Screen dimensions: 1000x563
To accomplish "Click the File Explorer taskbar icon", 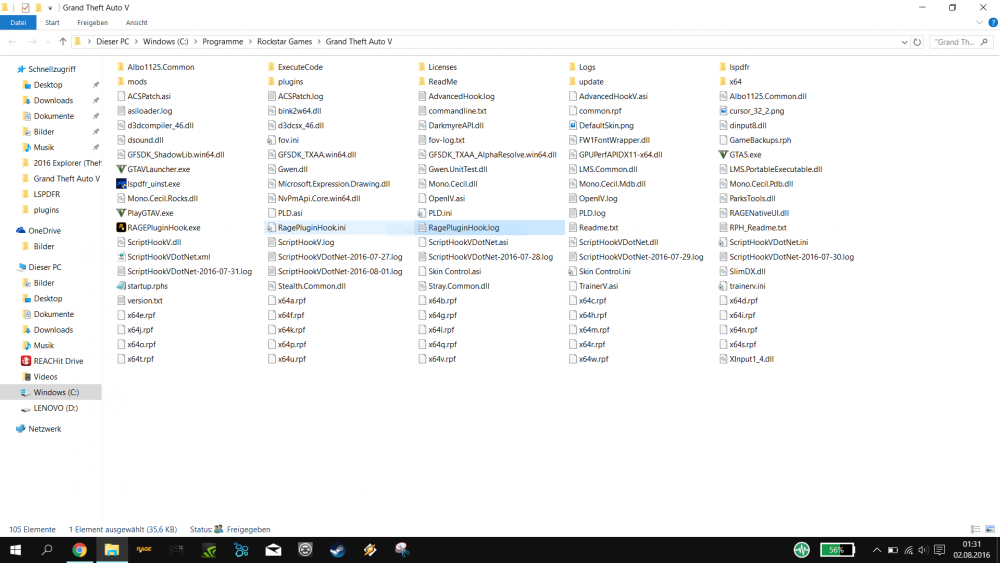I will click(x=112, y=550).
